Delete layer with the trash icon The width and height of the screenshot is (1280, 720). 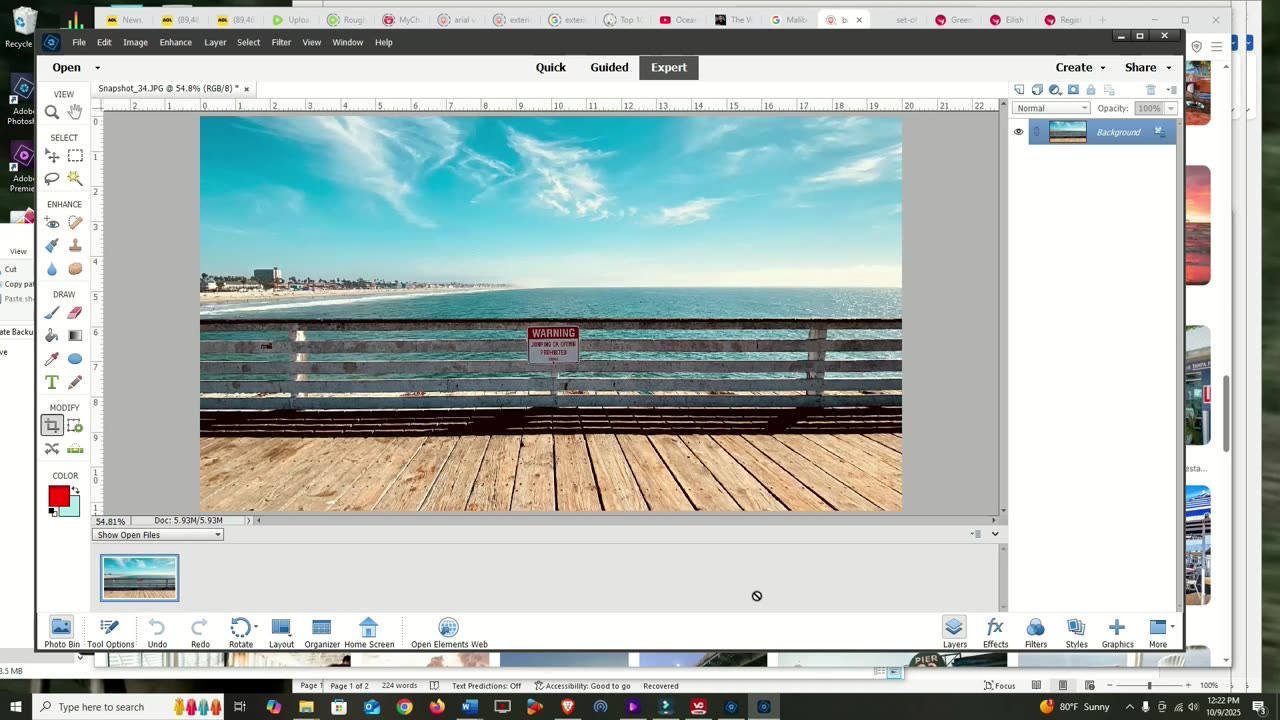tap(1151, 89)
